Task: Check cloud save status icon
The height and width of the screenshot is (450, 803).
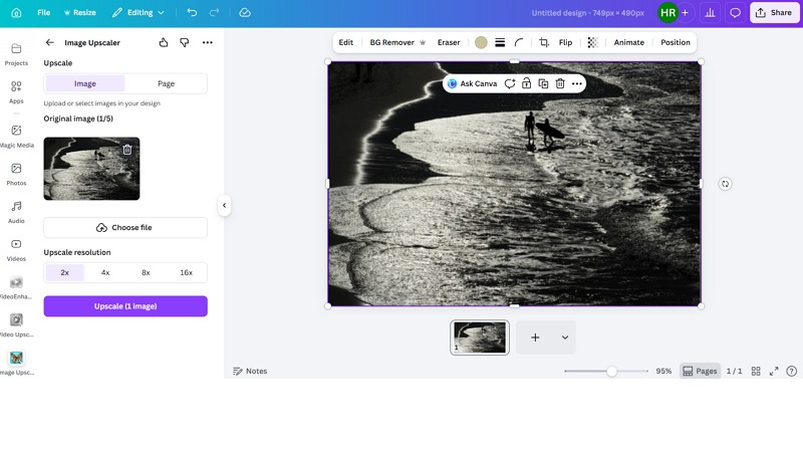Action: pos(245,13)
